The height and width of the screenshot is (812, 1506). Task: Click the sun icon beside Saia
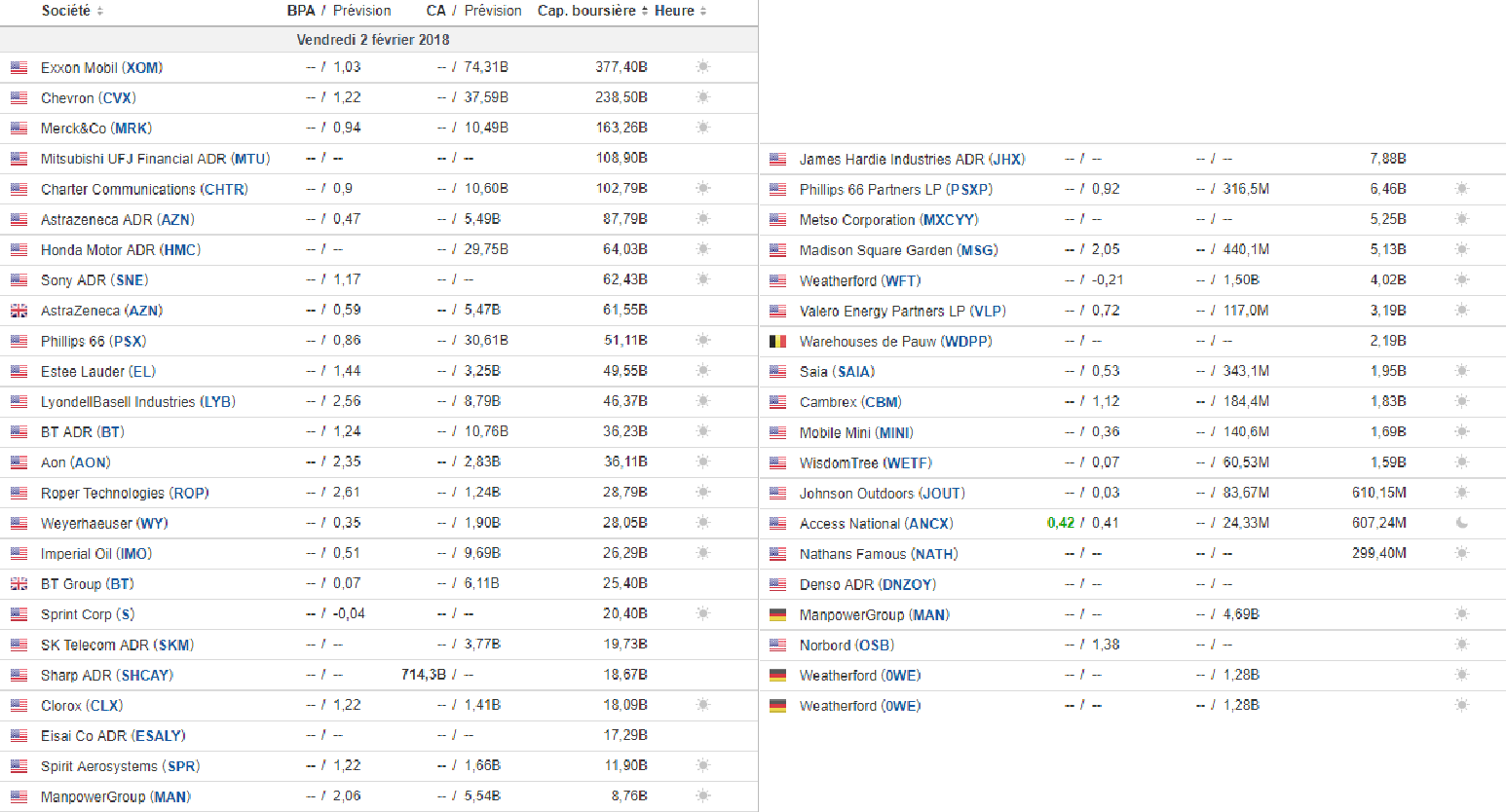click(1461, 371)
